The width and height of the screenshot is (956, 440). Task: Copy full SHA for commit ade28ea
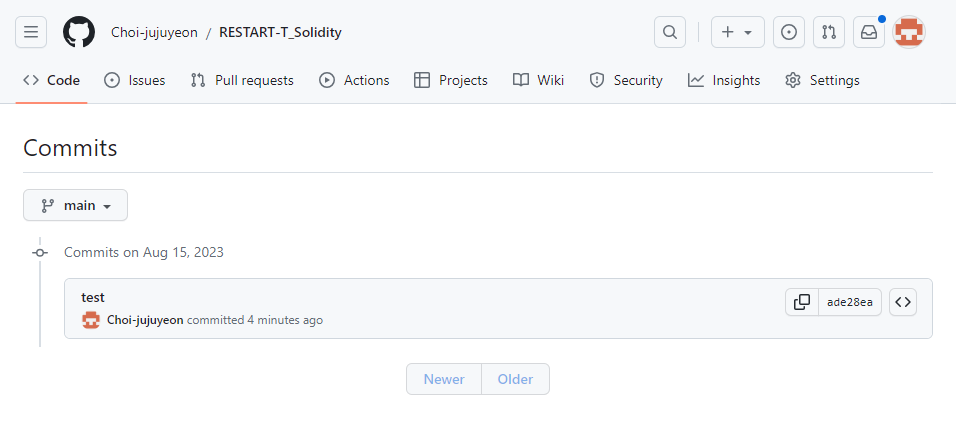802,302
